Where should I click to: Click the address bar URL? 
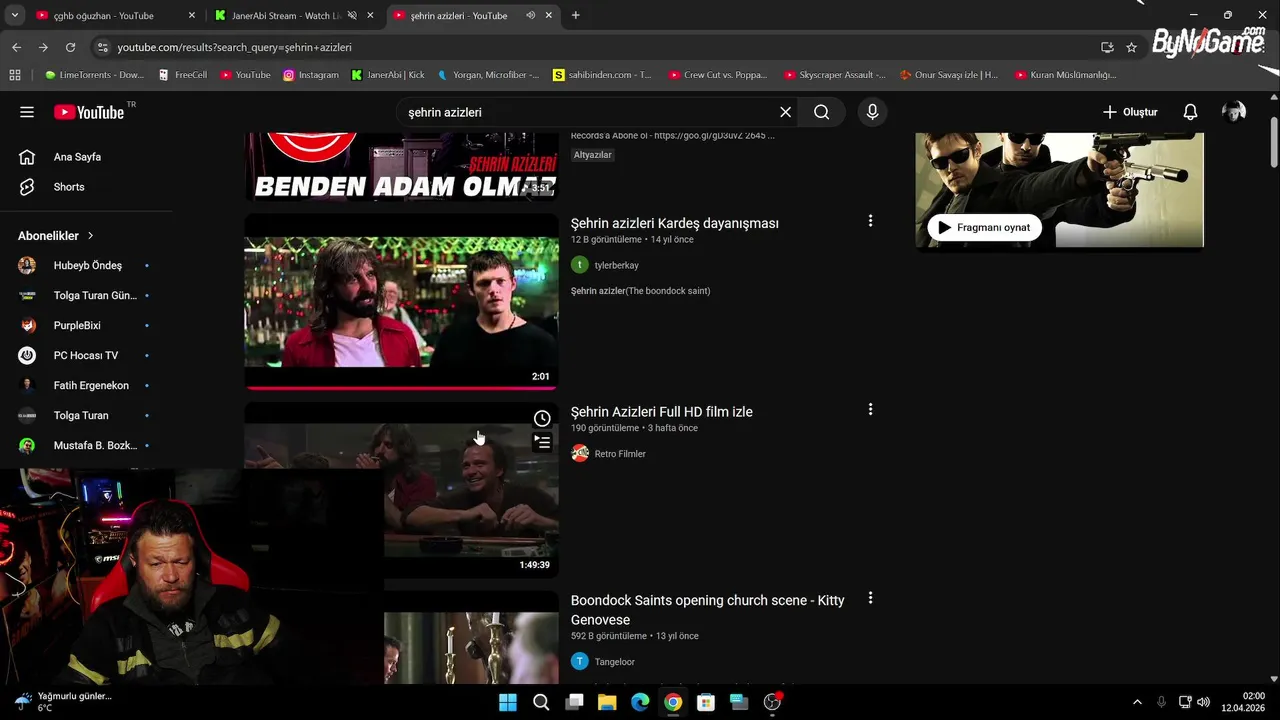(234, 47)
